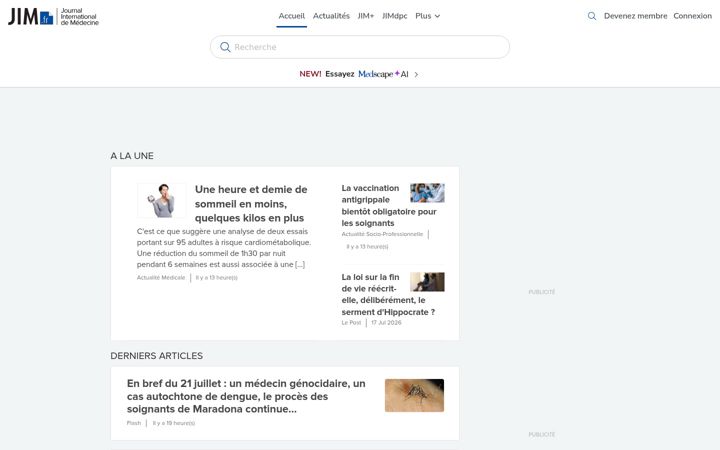Go to the Actualités section
Image resolution: width=720 pixels, height=450 pixels.
click(331, 16)
